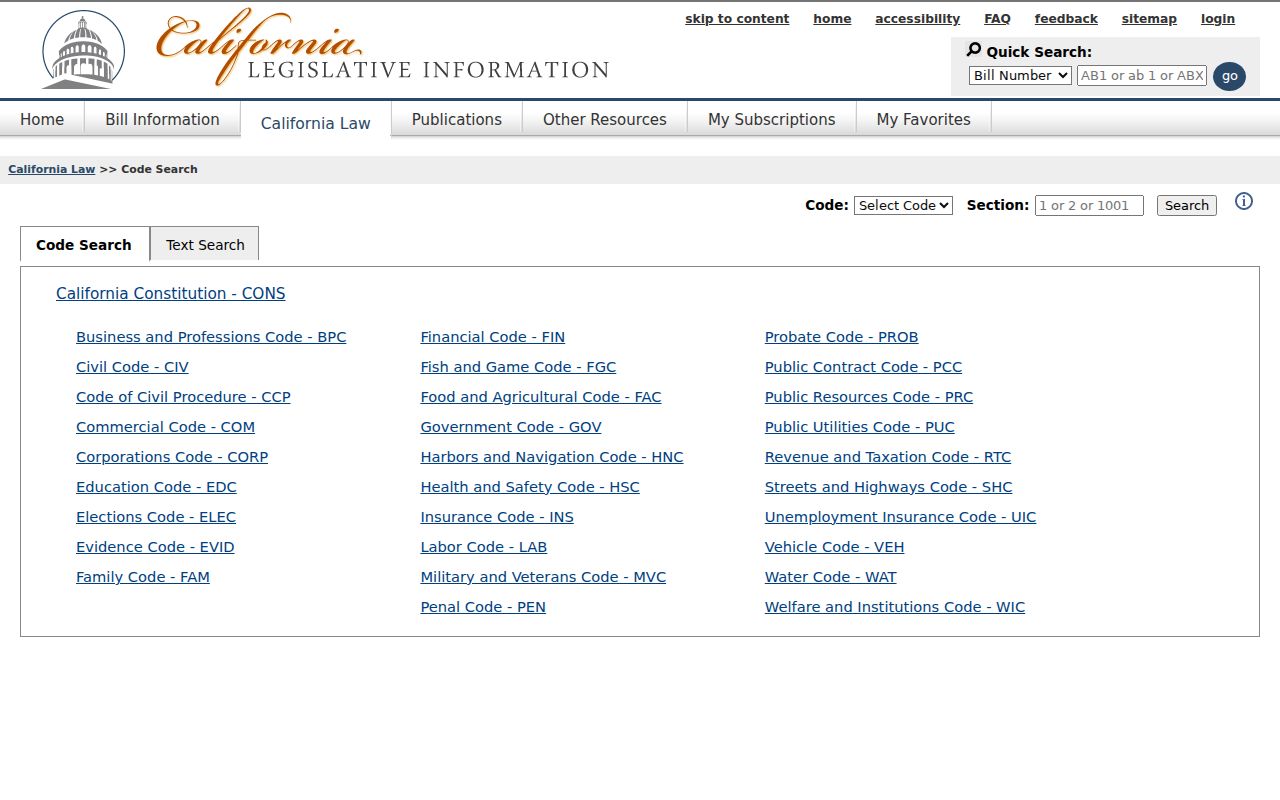Open Business and Professions Code - BPC
This screenshot has height=800, width=1280.
click(x=211, y=337)
